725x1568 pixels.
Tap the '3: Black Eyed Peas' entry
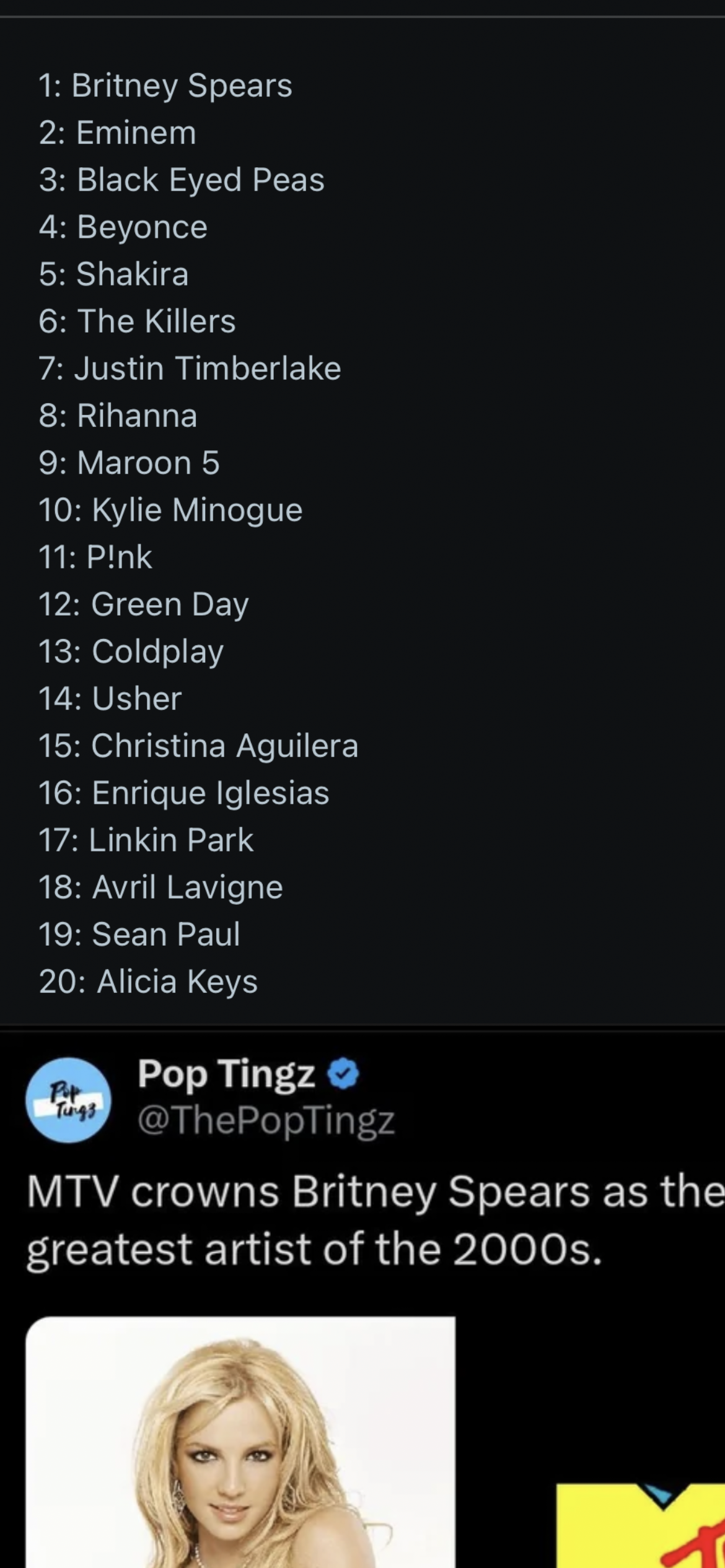click(x=181, y=180)
